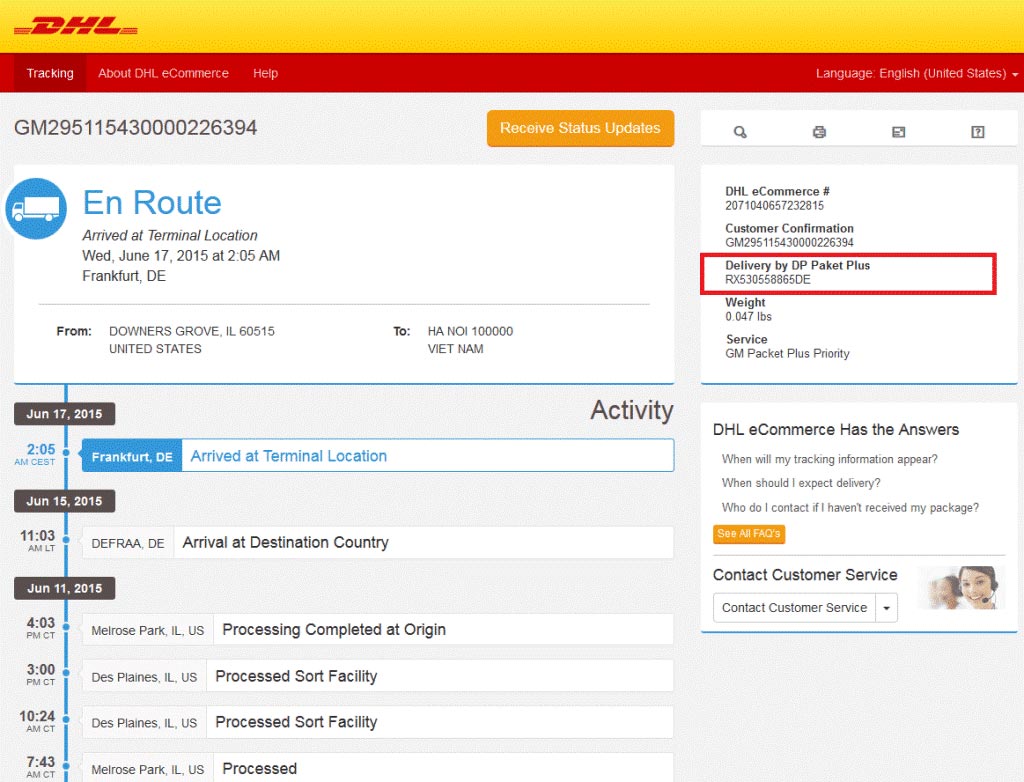The image size is (1024, 782).
Task: Expand the Contact Customer Service dropdown arrow
Action: [x=886, y=608]
